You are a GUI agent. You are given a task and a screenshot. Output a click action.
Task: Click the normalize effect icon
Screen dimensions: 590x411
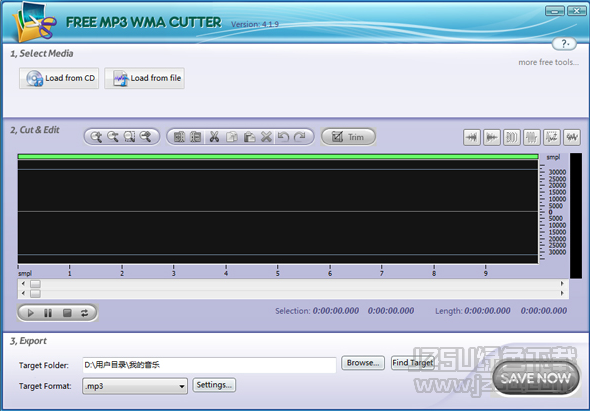point(552,137)
